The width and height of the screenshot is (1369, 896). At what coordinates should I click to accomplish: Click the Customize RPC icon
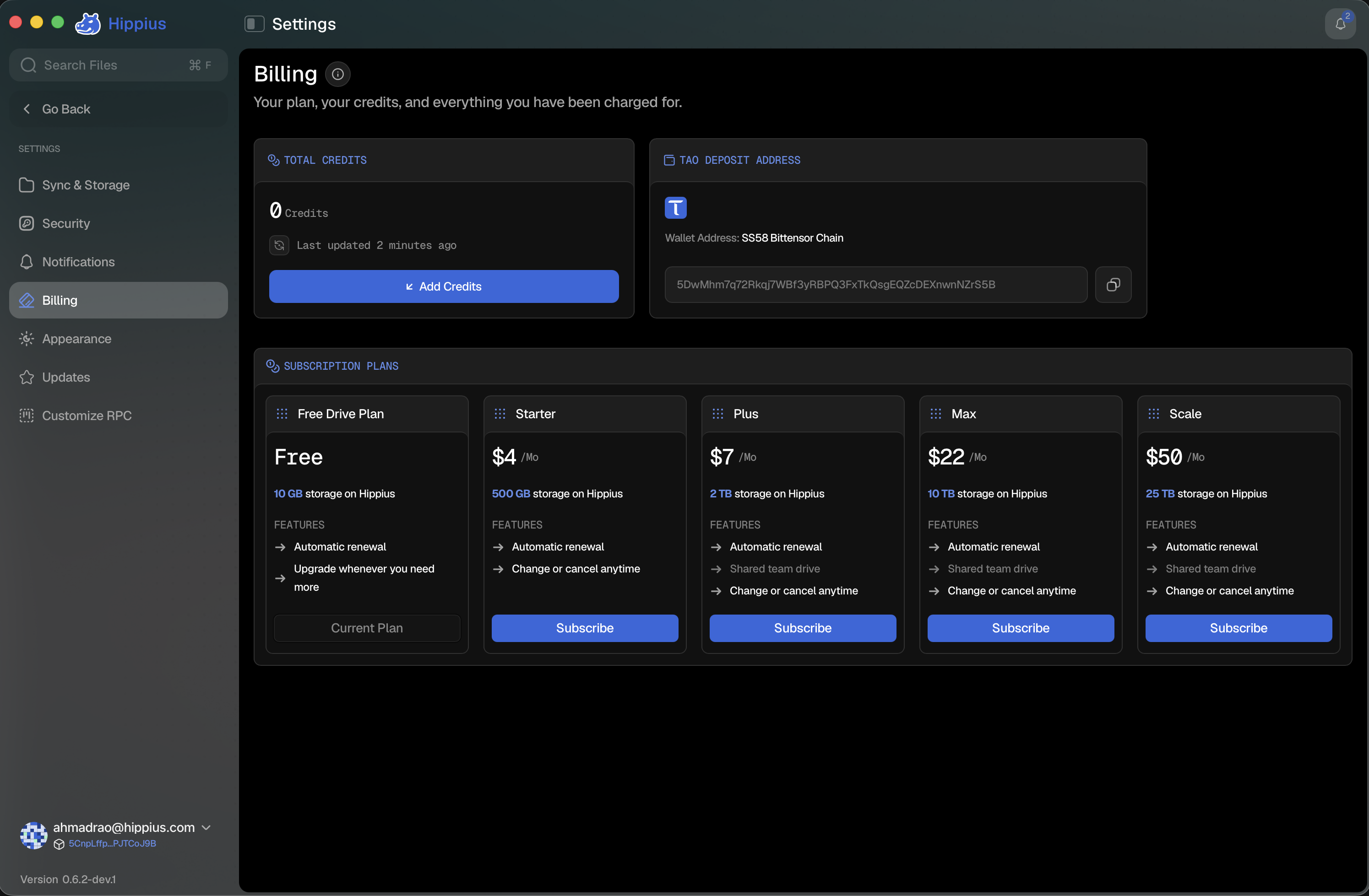pos(27,416)
